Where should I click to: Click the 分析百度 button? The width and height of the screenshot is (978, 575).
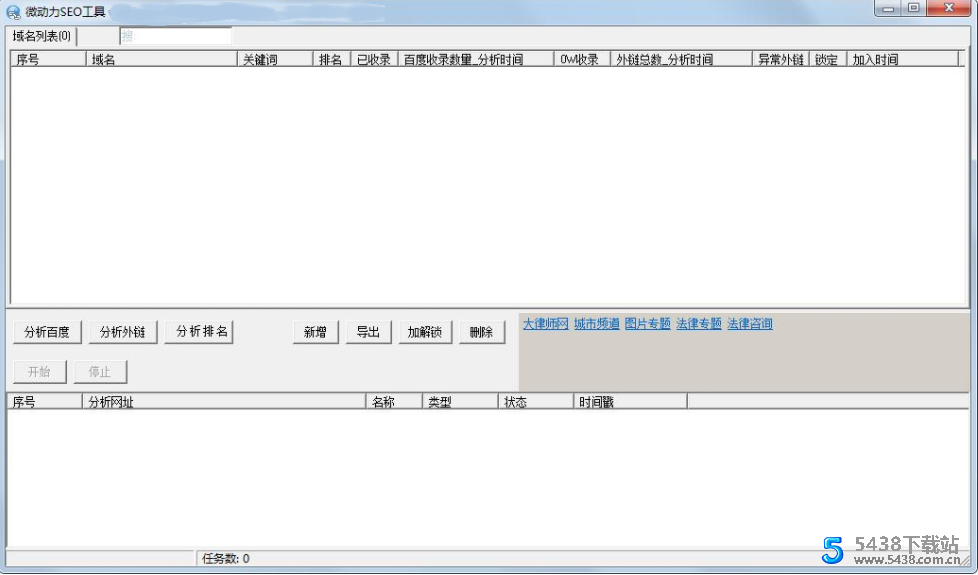pos(47,332)
